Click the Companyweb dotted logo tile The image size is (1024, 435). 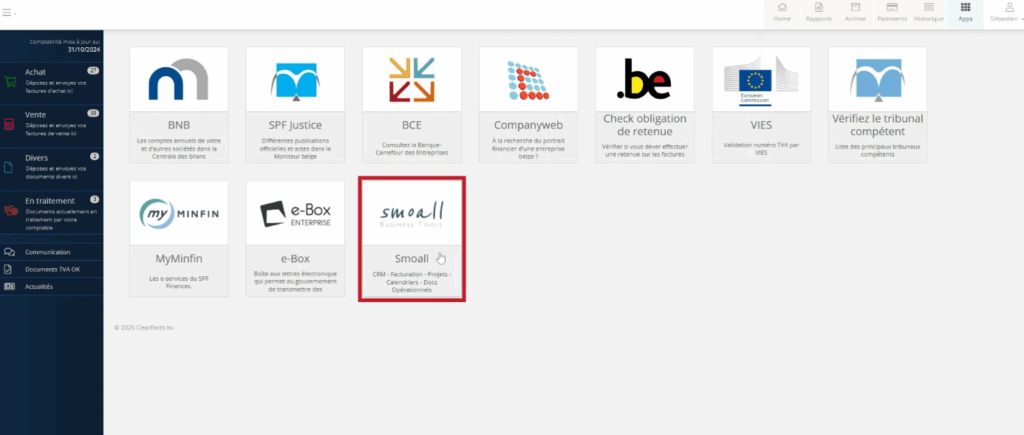pyautogui.click(x=528, y=79)
